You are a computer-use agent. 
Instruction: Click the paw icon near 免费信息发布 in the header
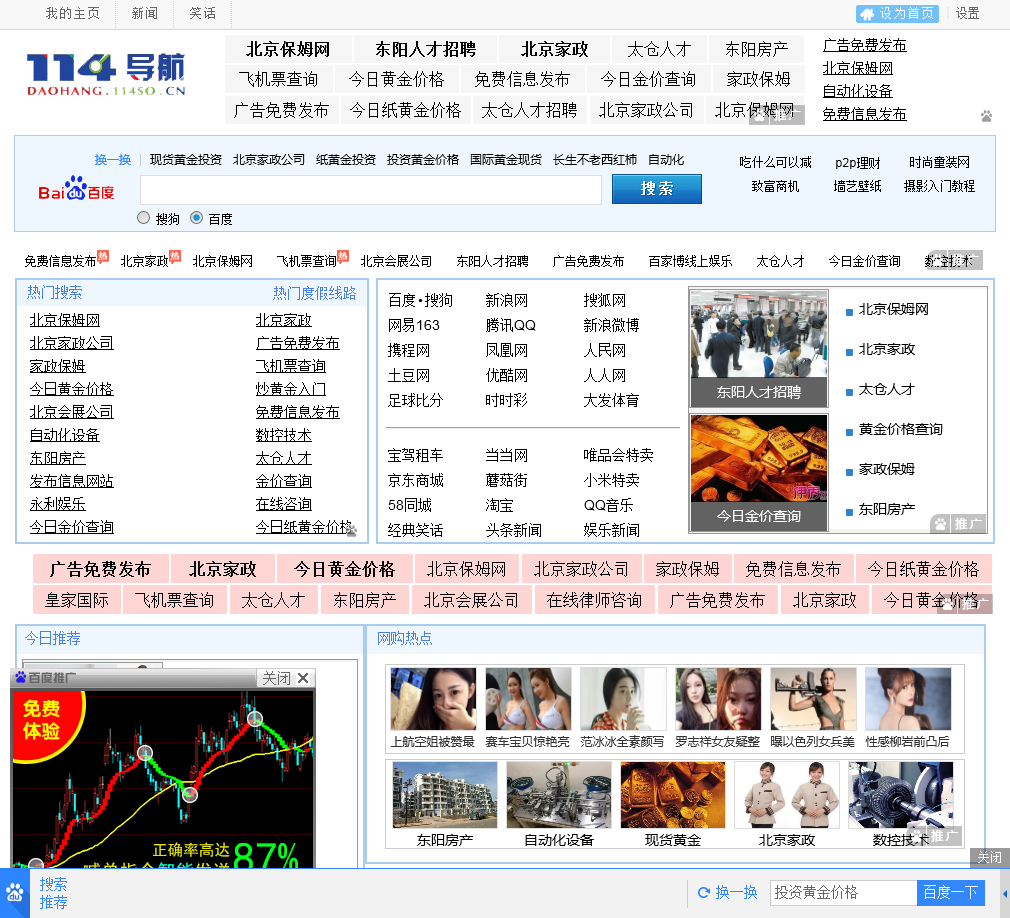(986, 117)
